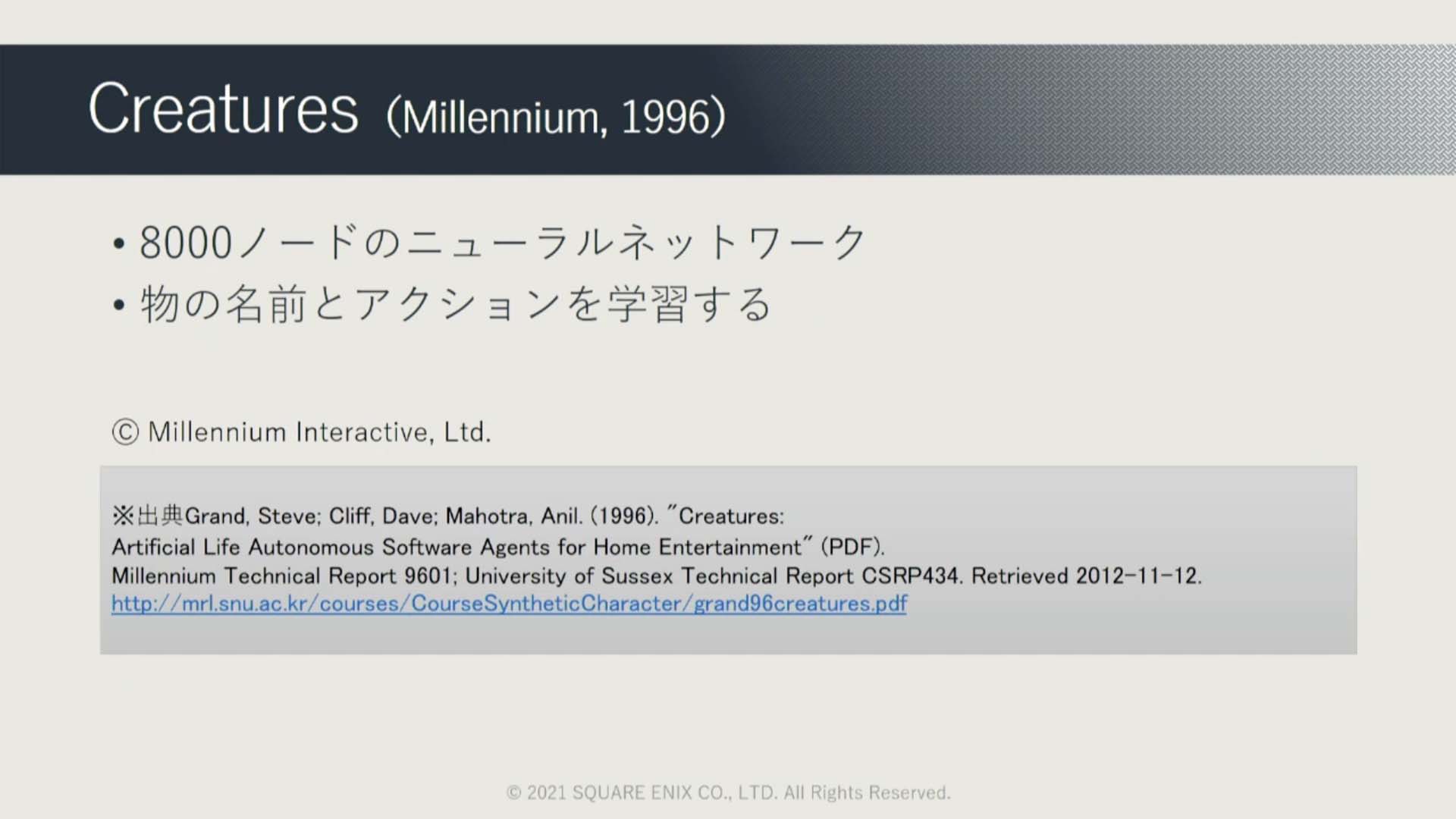This screenshot has height=819, width=1456.
Task: Click the "© Millennium Interactive, Ltd." credit line
Action: click(x=302, y=432)
